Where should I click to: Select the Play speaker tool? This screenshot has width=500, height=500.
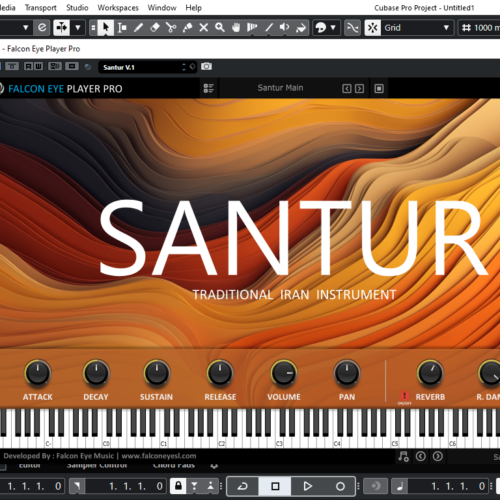point(285,28)
